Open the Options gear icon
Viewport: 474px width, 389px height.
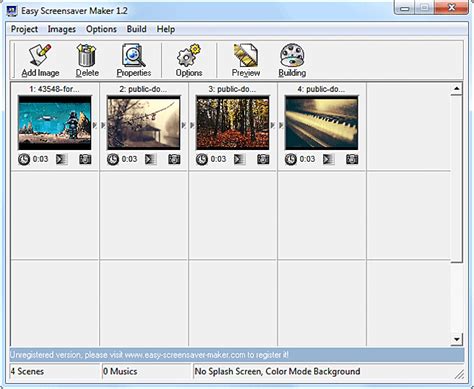point(189,55)
